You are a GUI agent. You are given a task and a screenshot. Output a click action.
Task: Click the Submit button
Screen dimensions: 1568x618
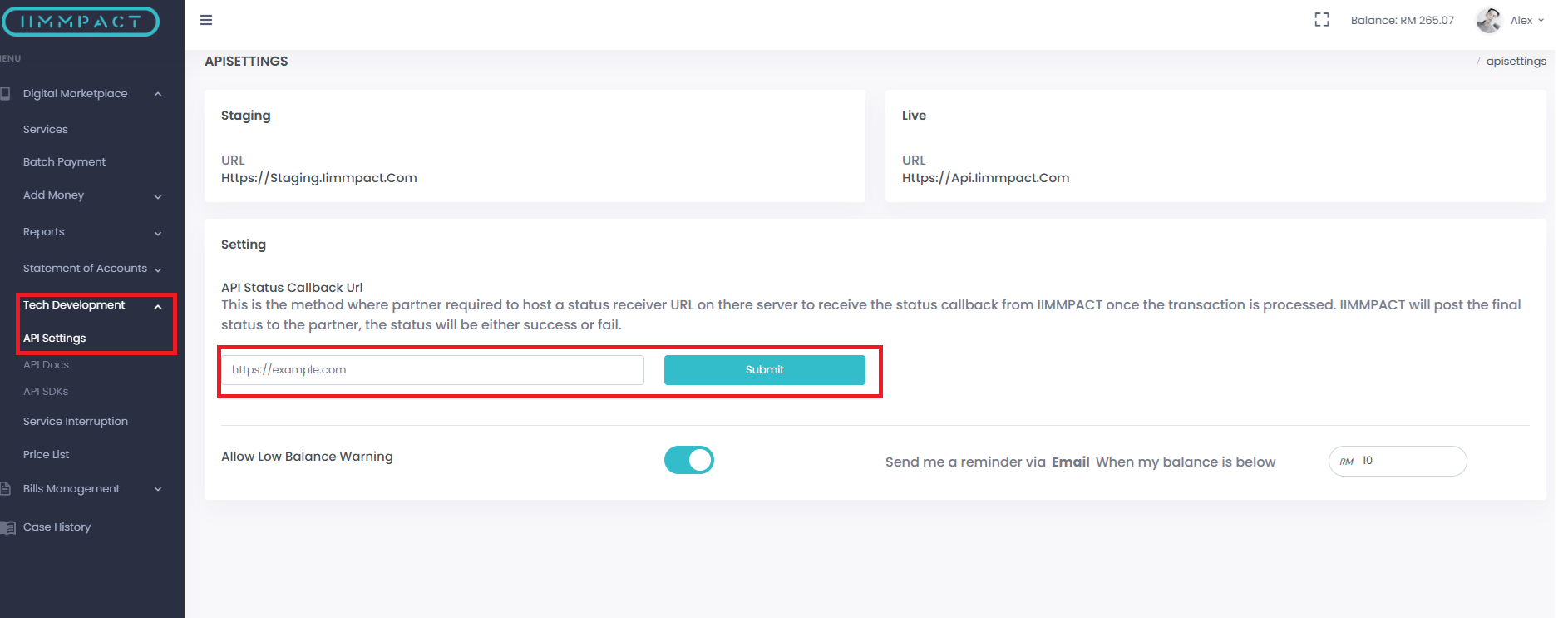click(764, 370)
